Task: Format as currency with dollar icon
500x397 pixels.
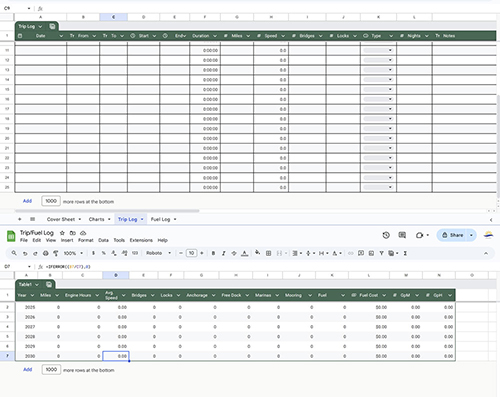Action: (93, 253)
